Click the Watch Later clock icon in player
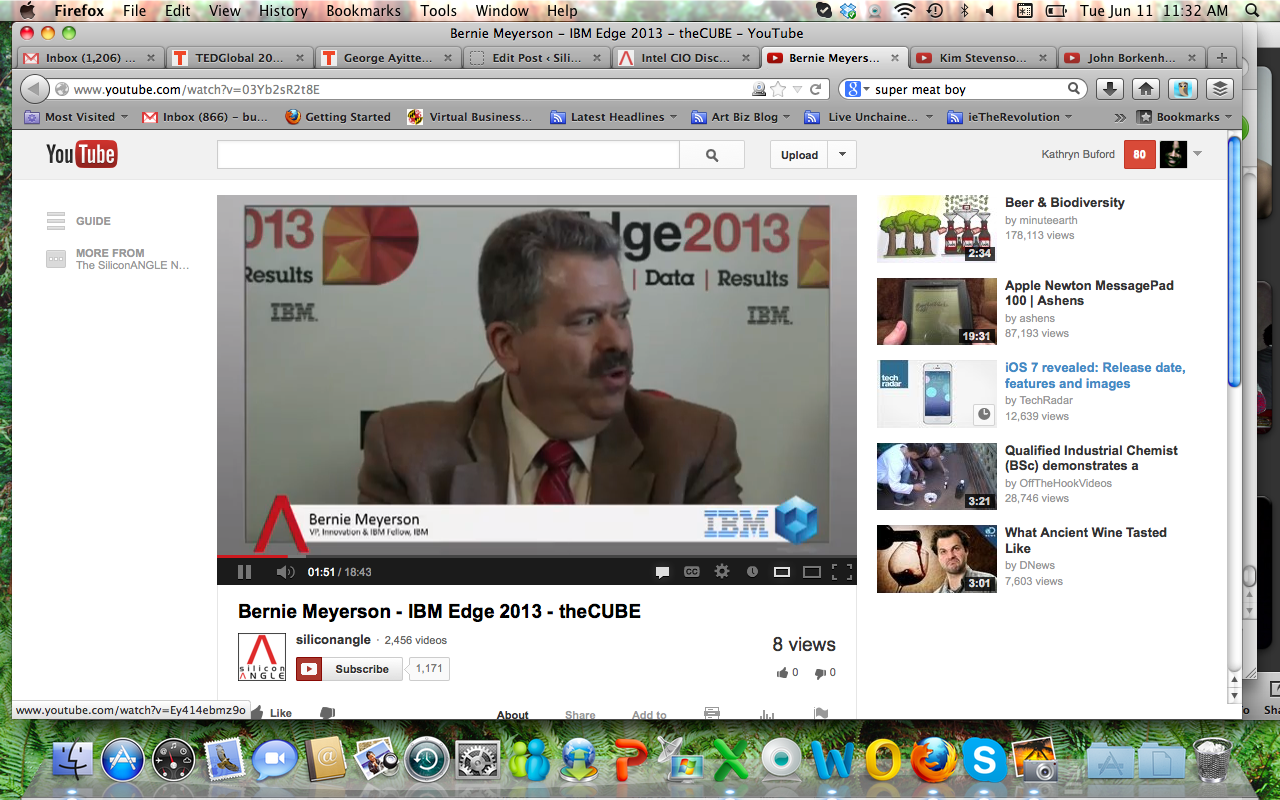This screenshot has width=1280, height=800. point(752,572)
